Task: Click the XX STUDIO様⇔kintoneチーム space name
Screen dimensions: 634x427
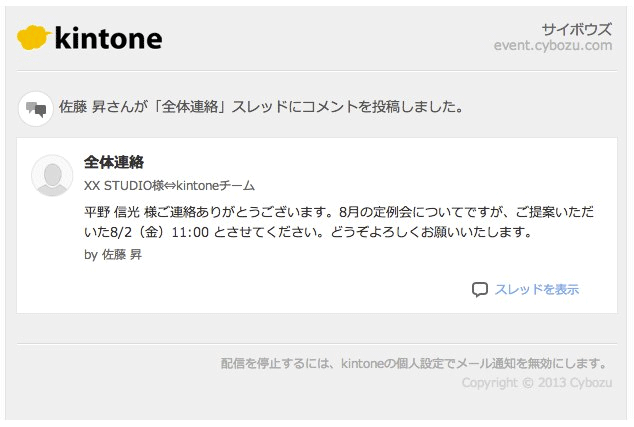Action: (x=169, y=186)
